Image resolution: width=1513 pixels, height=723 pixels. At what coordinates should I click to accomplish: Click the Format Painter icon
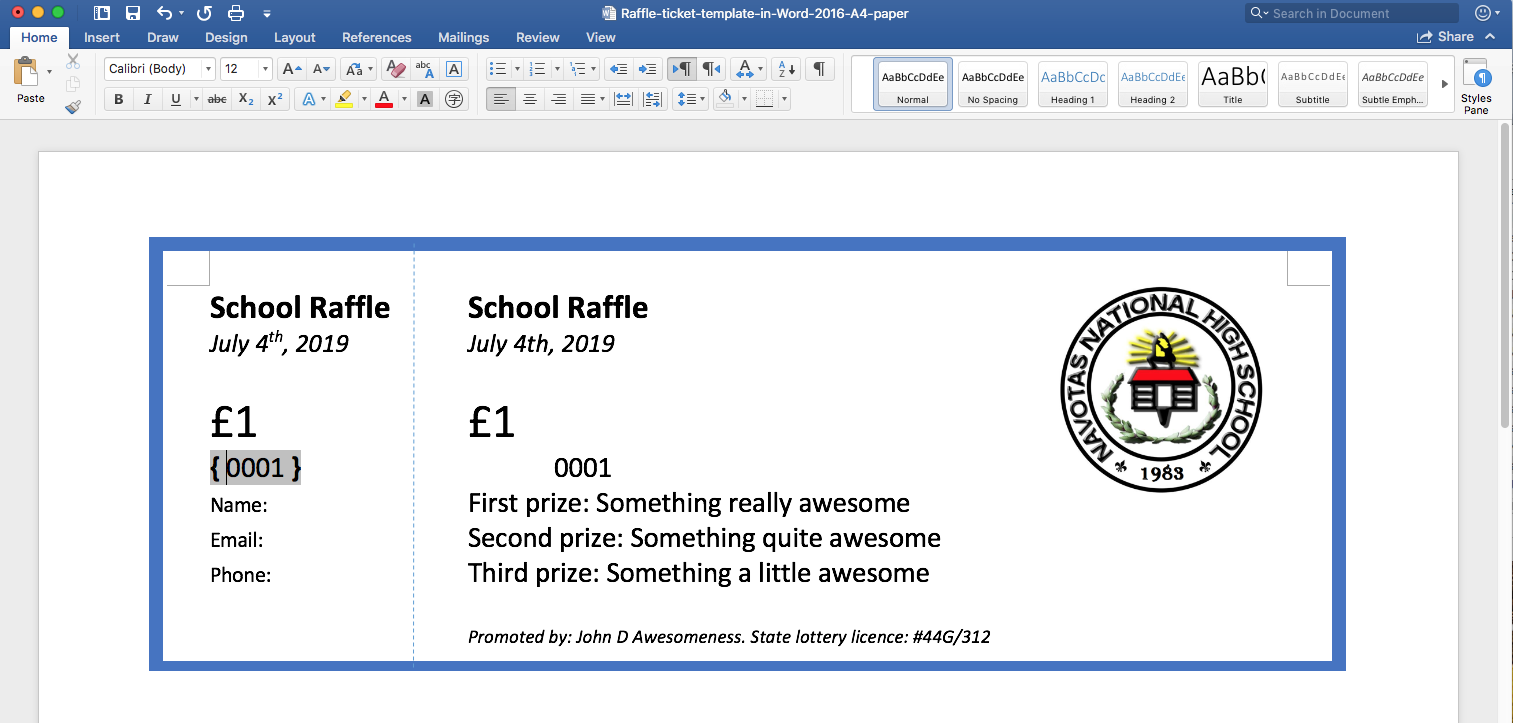(x=73, y=106)
